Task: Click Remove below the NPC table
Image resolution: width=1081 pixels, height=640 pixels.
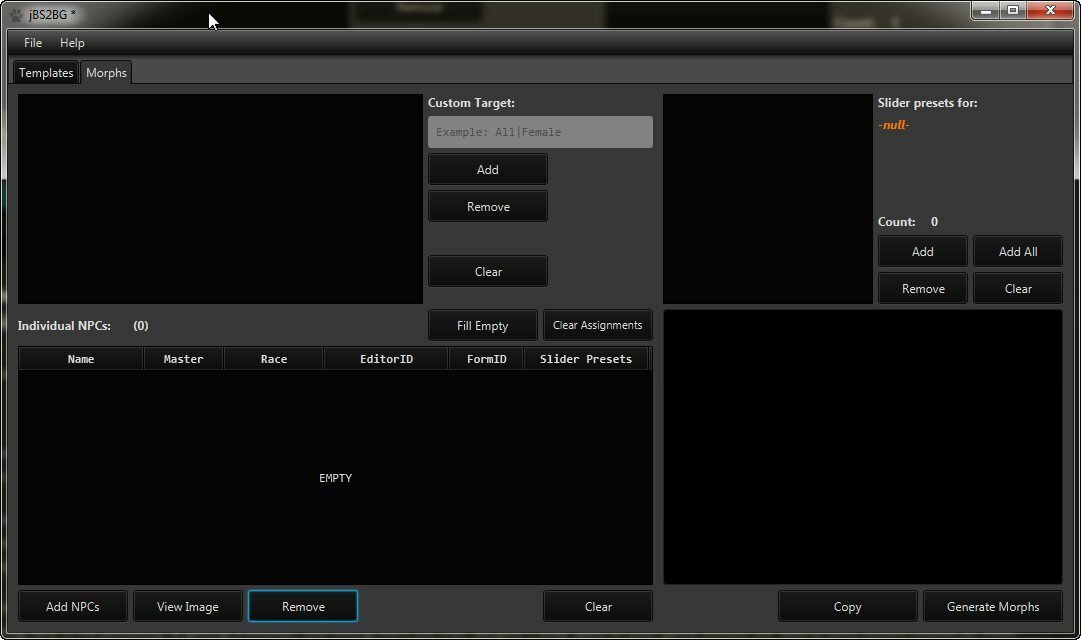Action: [303, 607]
